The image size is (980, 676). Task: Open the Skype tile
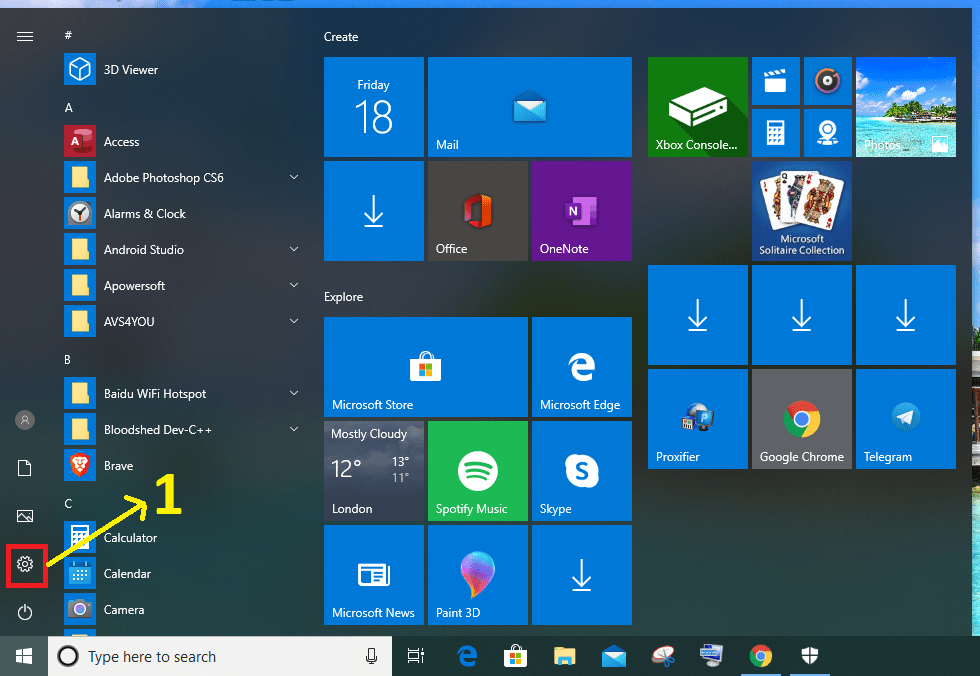click(x=582, y=470)
